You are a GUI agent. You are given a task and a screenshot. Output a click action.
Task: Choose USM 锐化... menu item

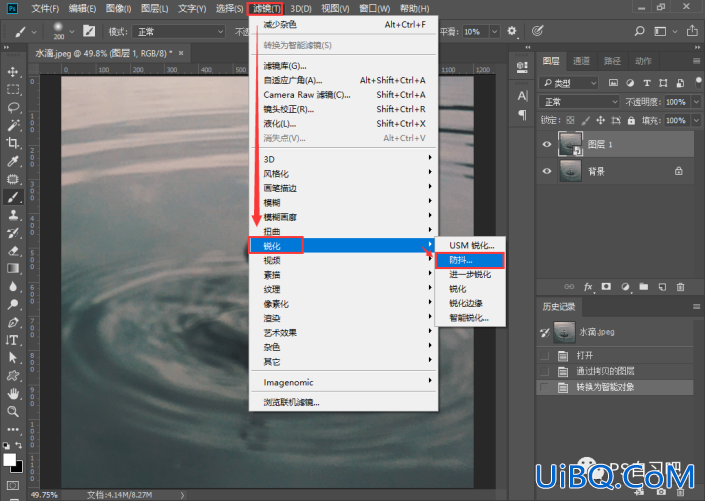click(470, 246)
